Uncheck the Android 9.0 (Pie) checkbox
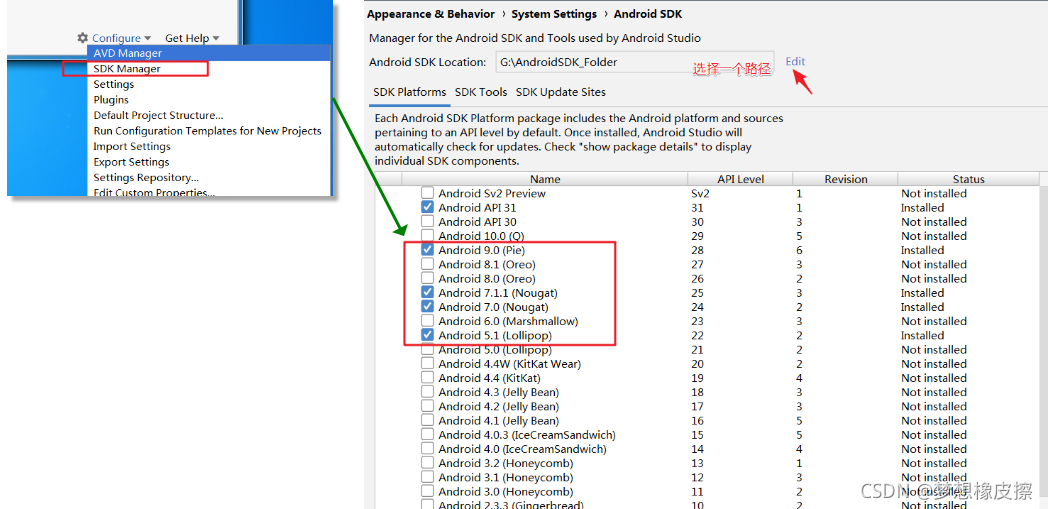 coord(428,250)
